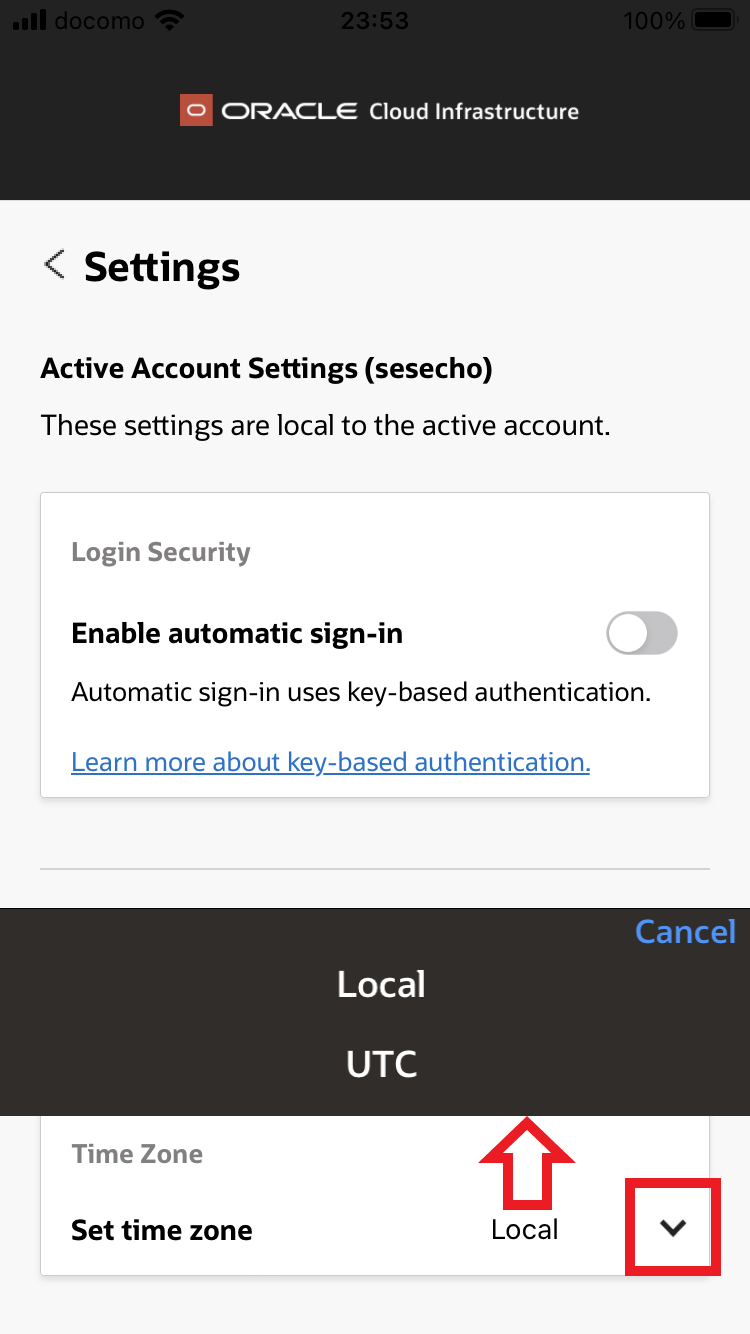
Task: Tap the cellular signal bars icon
Action: click(30, 21)
